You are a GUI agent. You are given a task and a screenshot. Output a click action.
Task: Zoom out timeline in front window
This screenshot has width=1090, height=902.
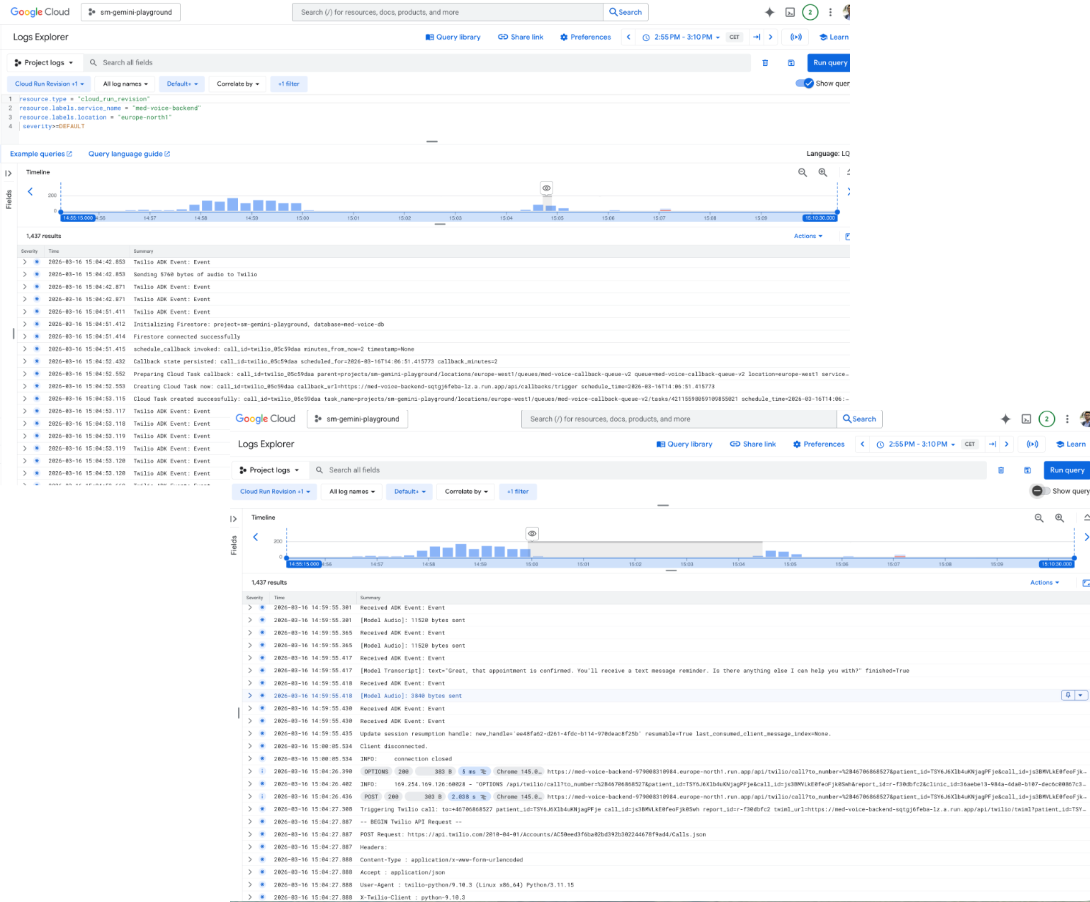tap(1039, 518)
